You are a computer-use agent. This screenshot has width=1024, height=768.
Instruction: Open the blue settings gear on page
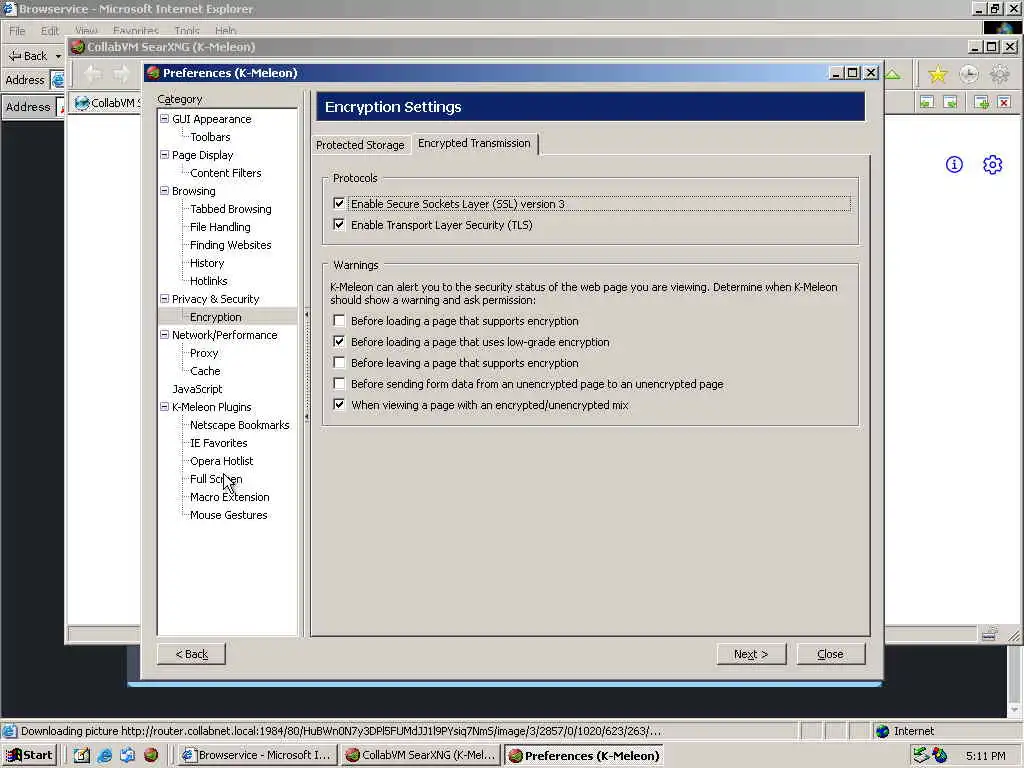pos(992,165)
